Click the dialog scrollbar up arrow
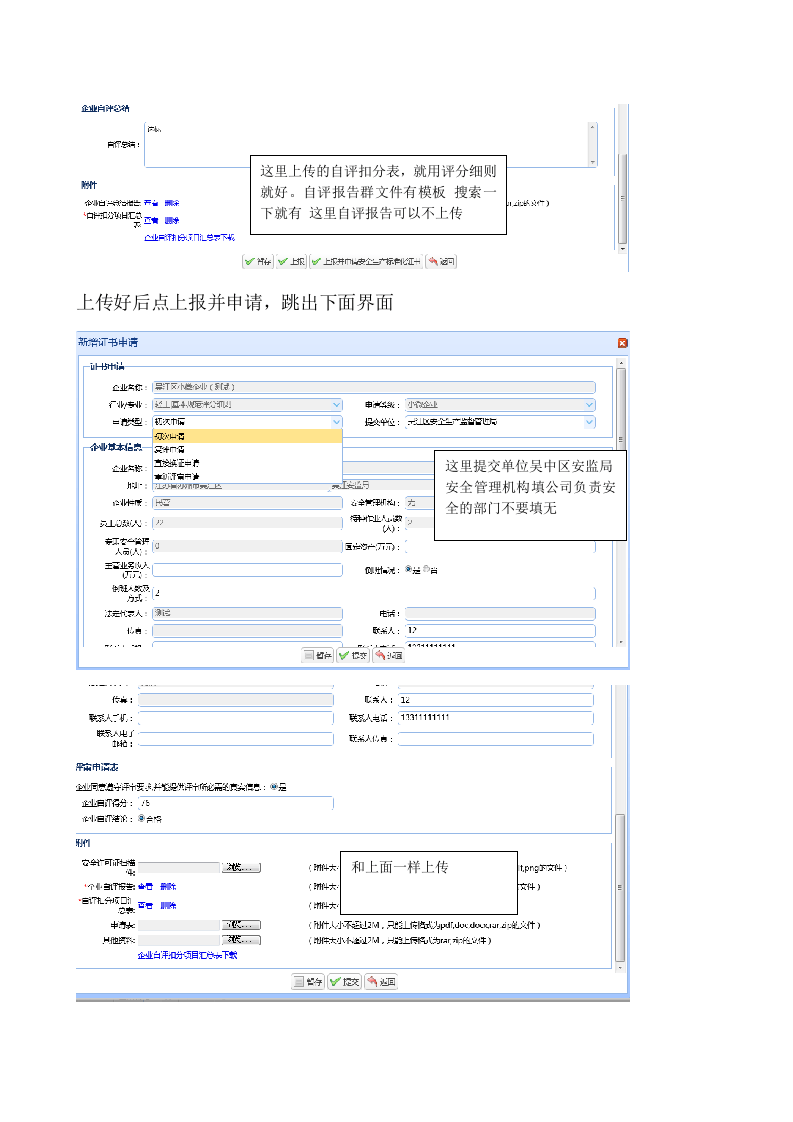 [x=621, y=364]
